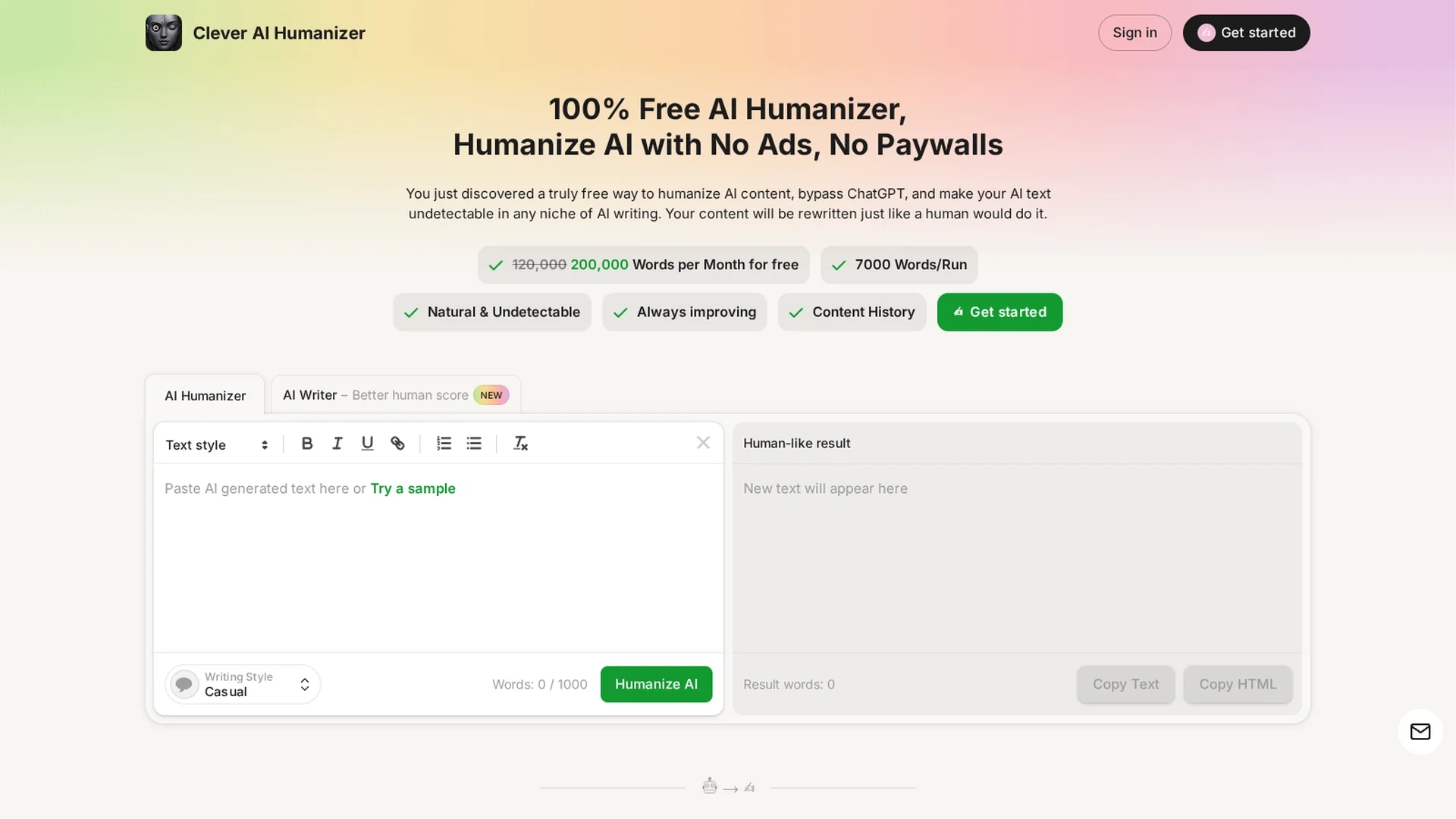Toggle italic formatting in editor toolbar
Viewport: 1456px width, 819px height.
tap(337, 444)
